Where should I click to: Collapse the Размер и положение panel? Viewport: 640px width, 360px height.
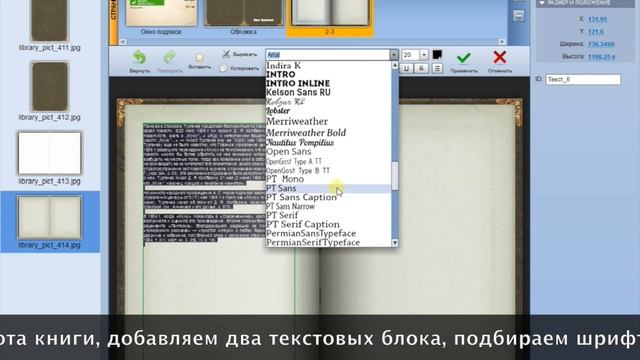[542, 3]
